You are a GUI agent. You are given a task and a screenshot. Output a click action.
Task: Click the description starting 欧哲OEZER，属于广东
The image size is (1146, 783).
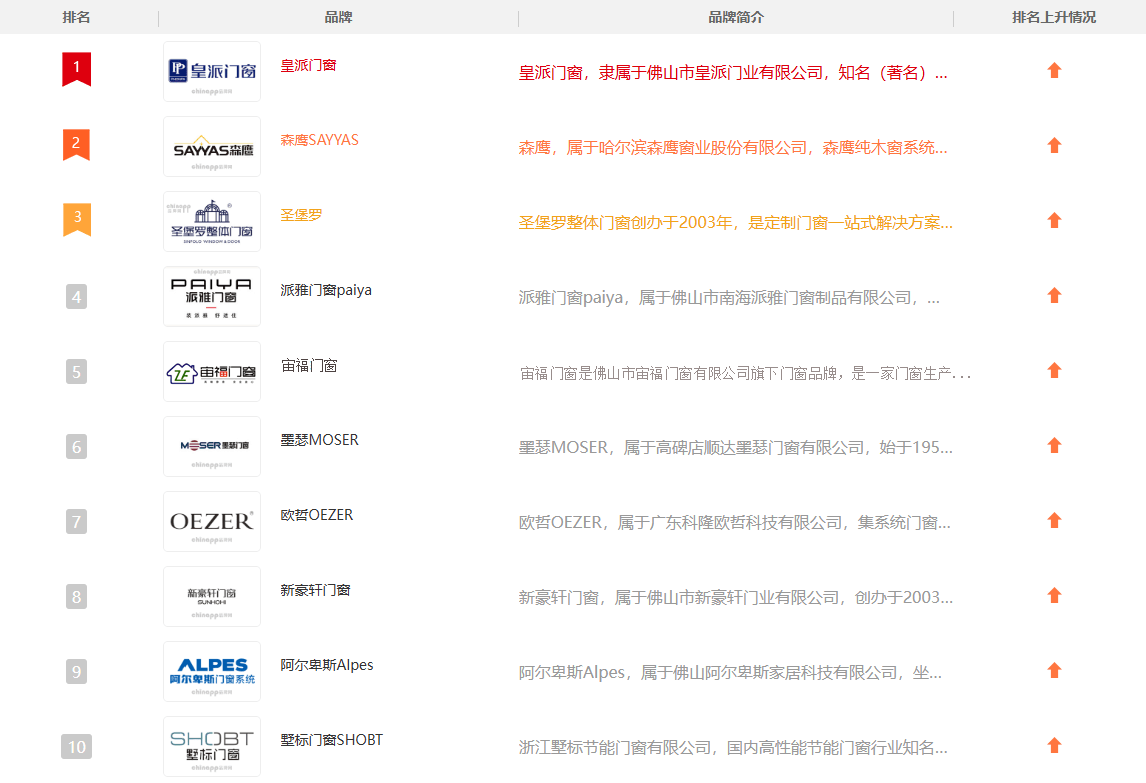coord(735,523)
